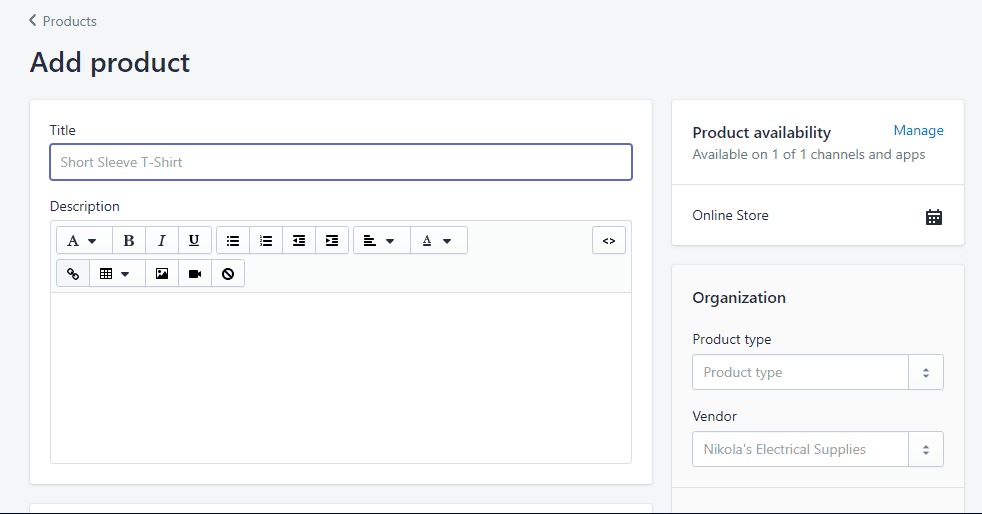Screen dimensions: 982x514
Task: Click the Product type field
Action: [x=800, y=373]
